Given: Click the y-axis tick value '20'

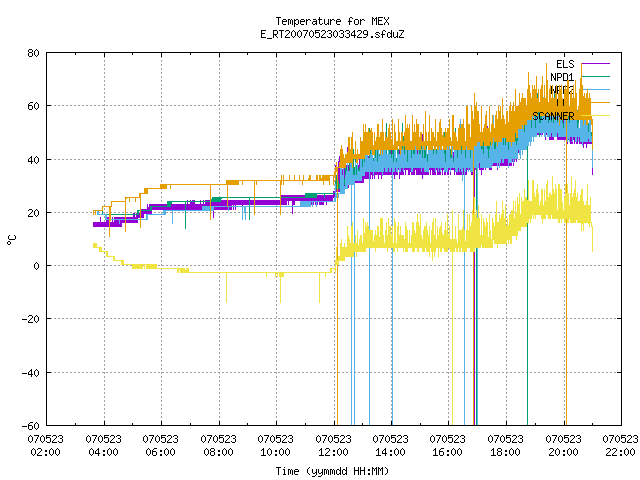Looking at the screenshot, I should point(33,213).
